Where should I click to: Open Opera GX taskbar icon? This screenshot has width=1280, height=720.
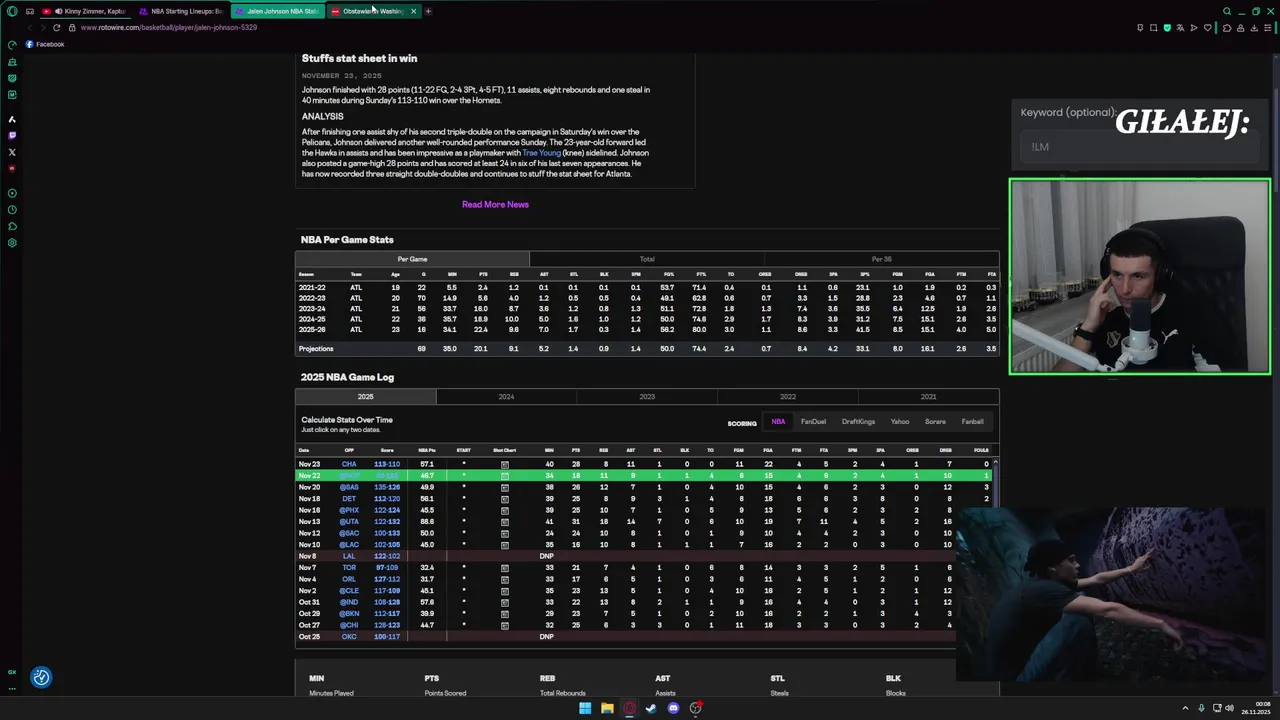click(x=629, y=708)
